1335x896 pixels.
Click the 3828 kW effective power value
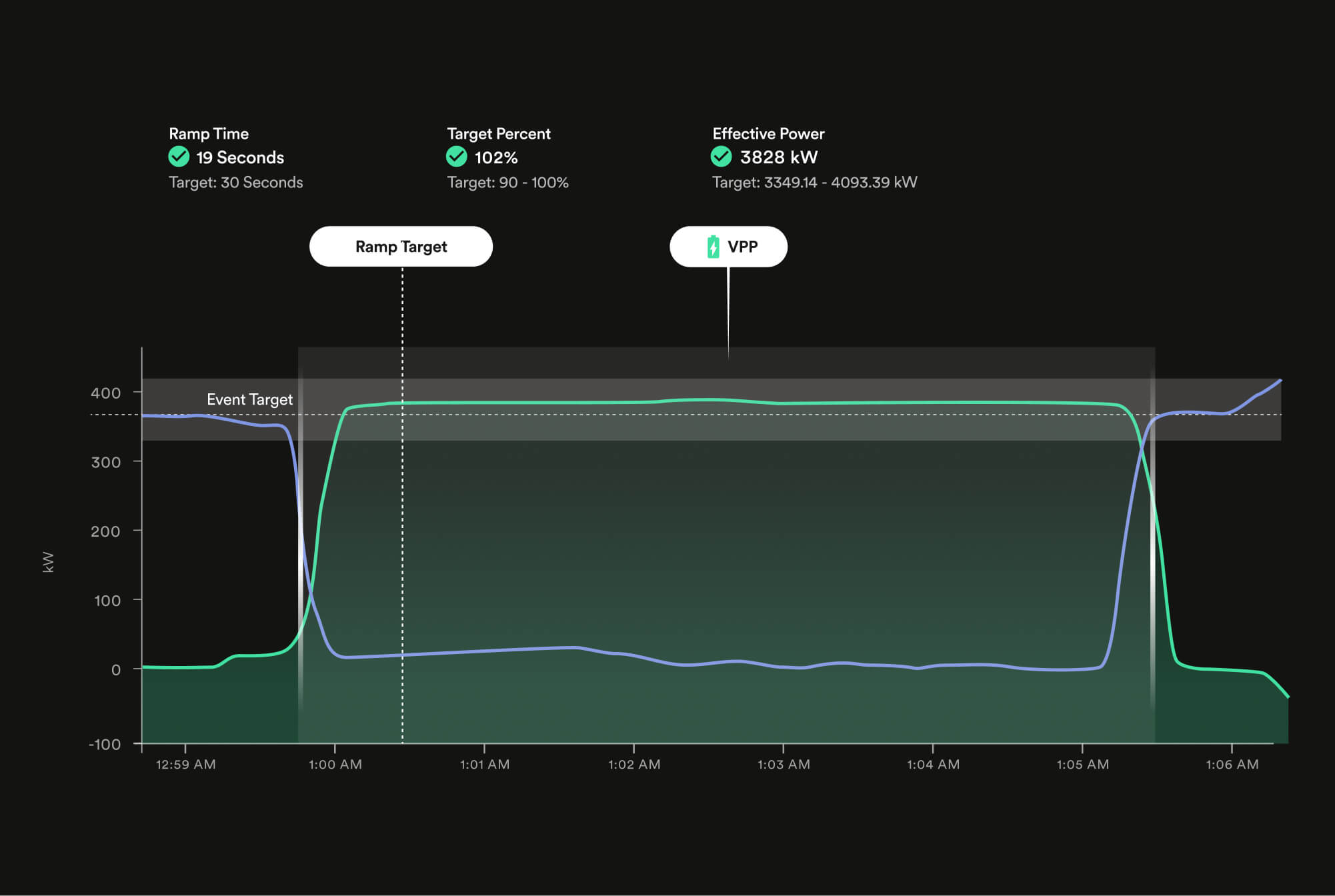(779, 157)
